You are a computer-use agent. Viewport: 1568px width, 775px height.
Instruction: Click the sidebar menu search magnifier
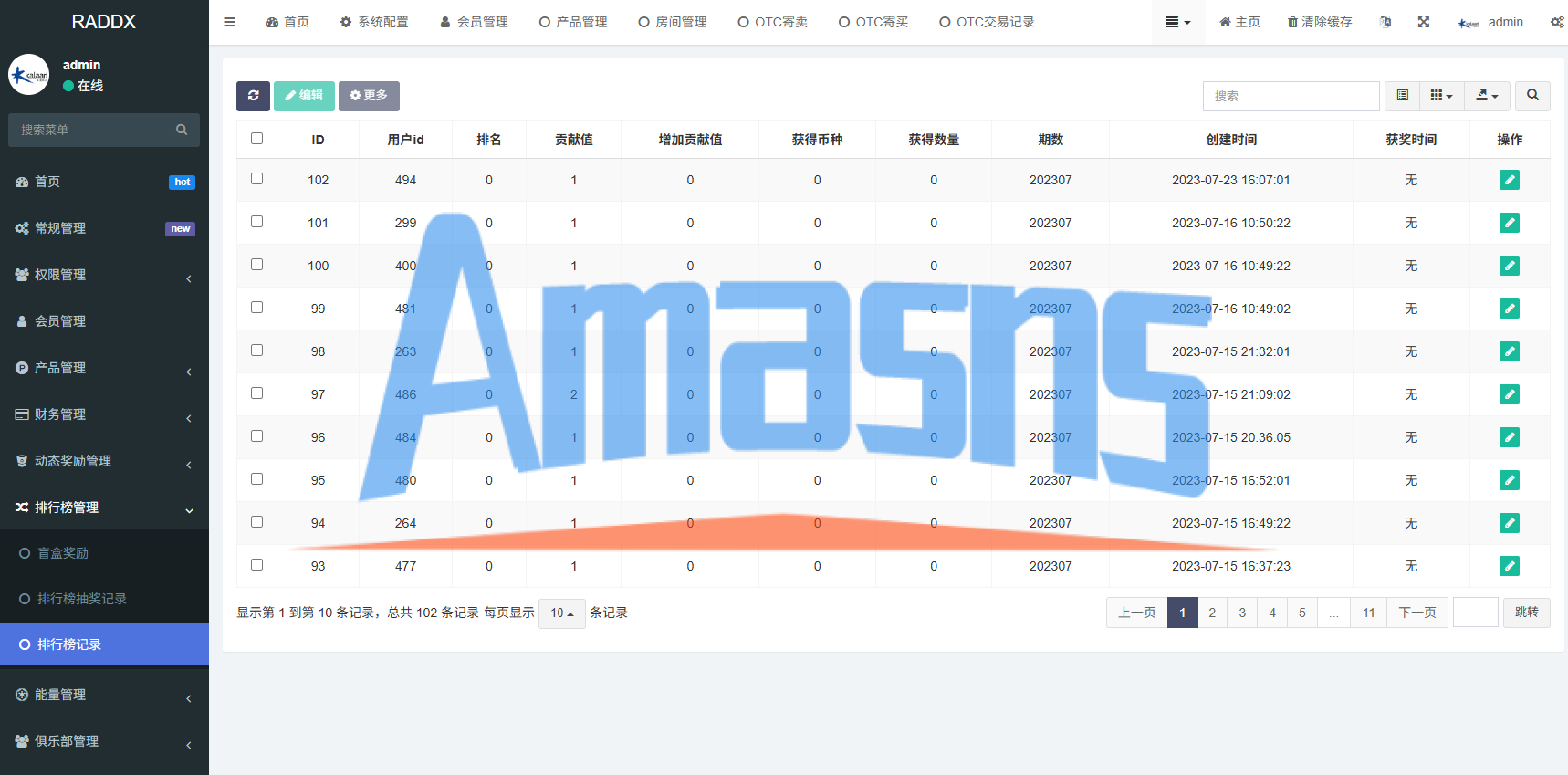(182, 130)
